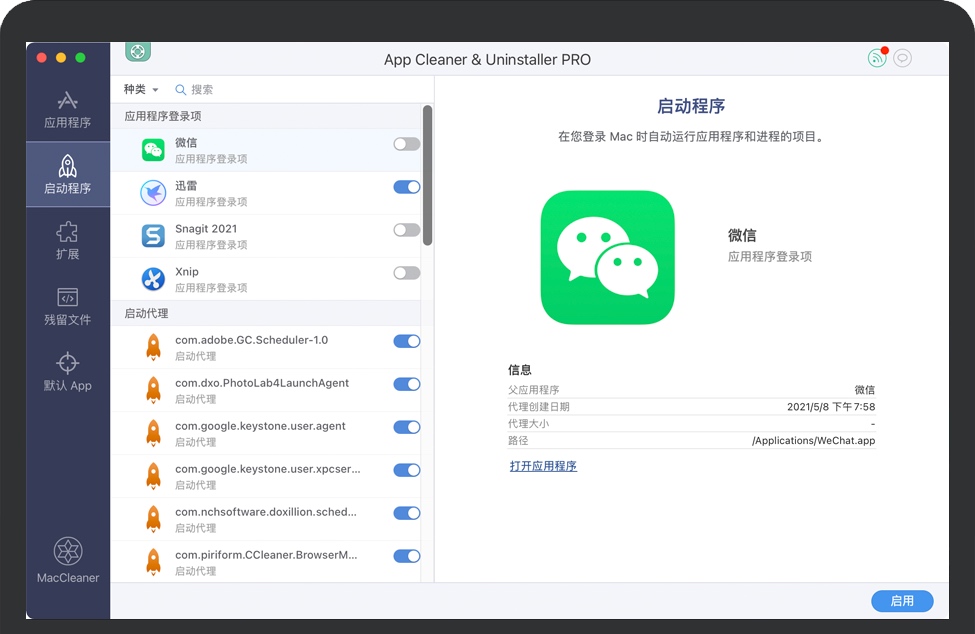Click the 迅雷 bird icon
This screenshot has width=975, height=634.
153,193
